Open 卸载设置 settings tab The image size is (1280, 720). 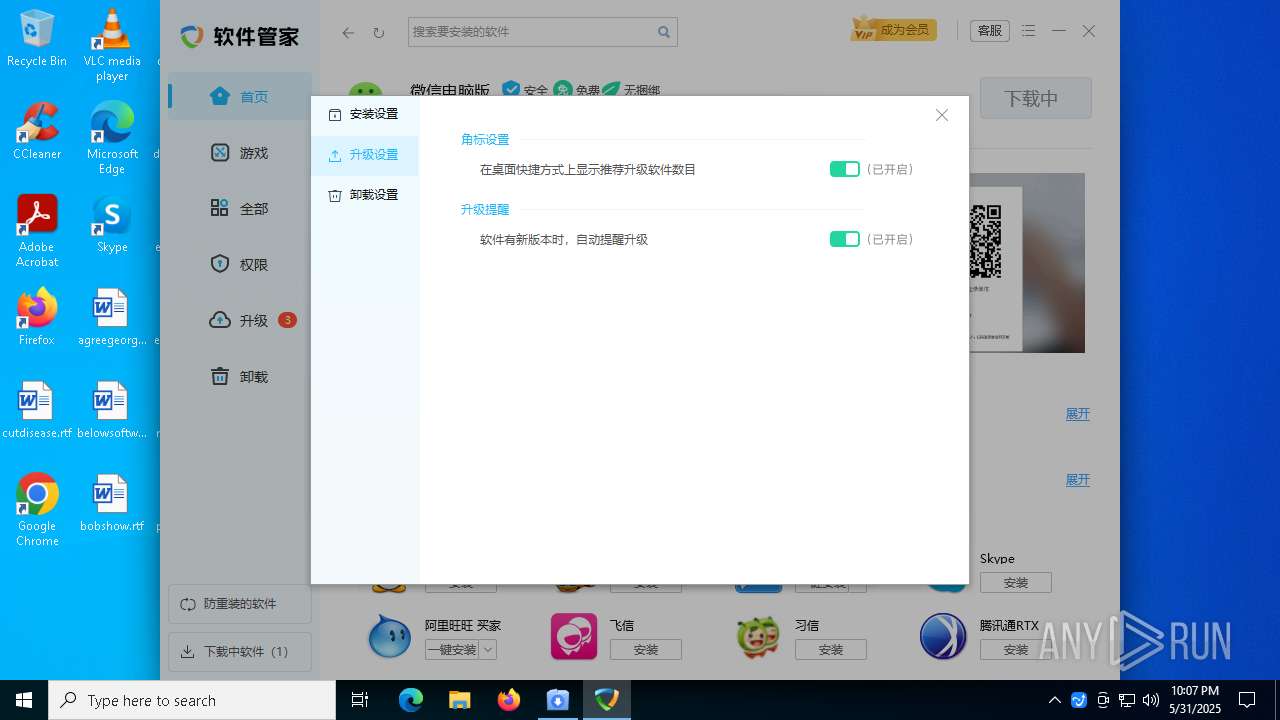(x=364, y=196)
